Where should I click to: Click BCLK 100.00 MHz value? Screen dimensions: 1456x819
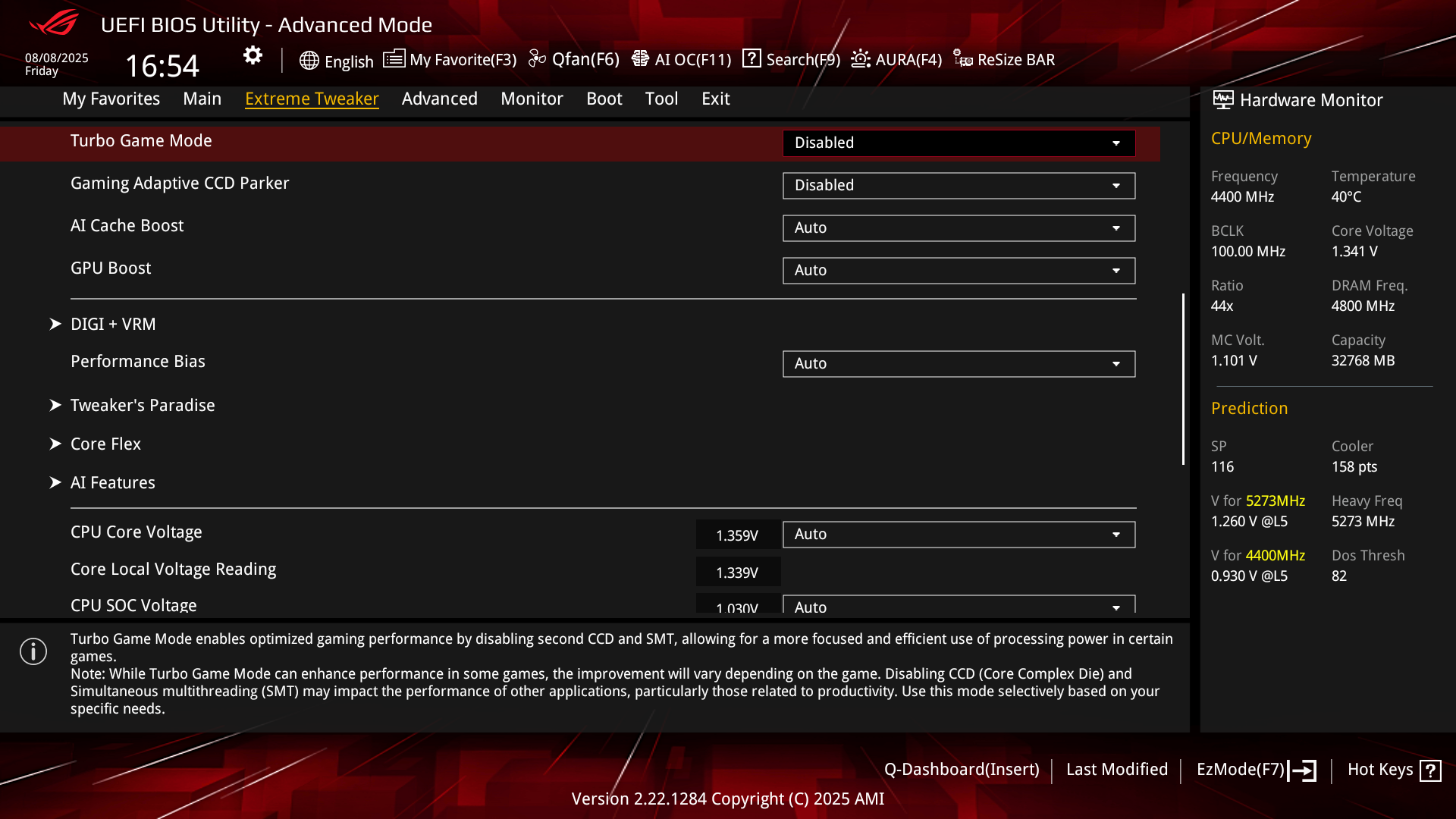(1248, 252)
